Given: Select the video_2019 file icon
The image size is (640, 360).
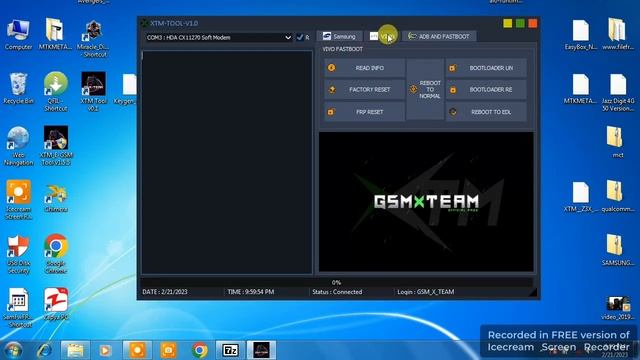Looking at the screenshot, I should click(x=618, y=308).
